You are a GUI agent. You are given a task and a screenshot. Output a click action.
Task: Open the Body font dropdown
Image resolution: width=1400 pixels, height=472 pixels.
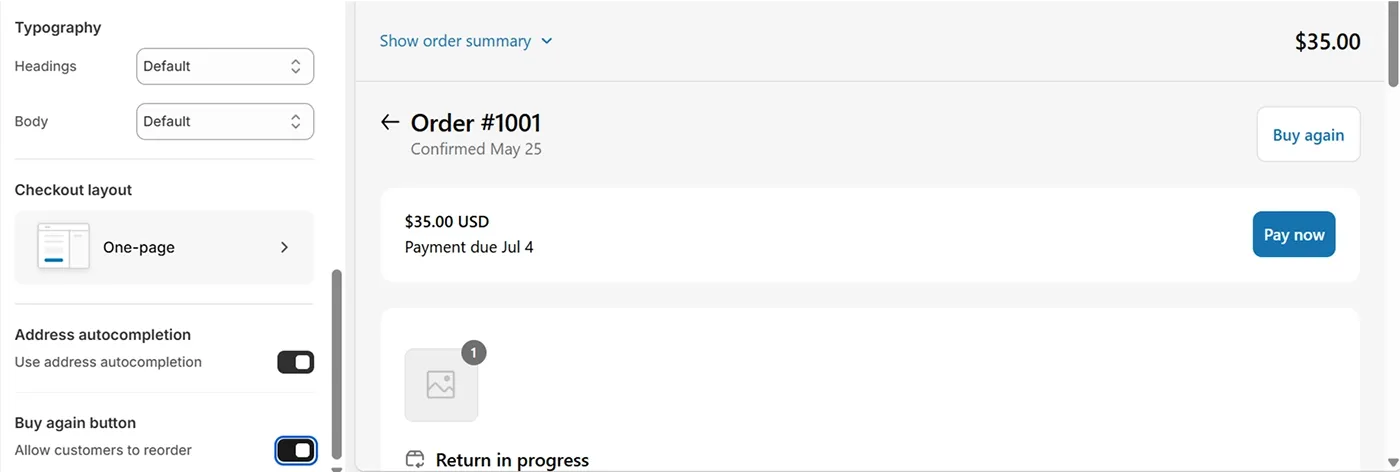tap(225, 121)
